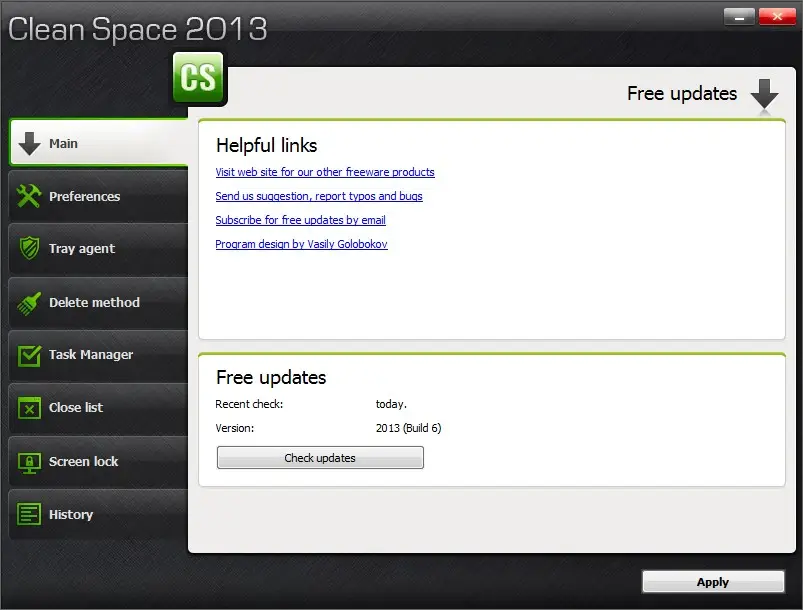Click the down-arrow icon beside Main
The width and height of the screenshot is (803, 610).
pos(29,143)
